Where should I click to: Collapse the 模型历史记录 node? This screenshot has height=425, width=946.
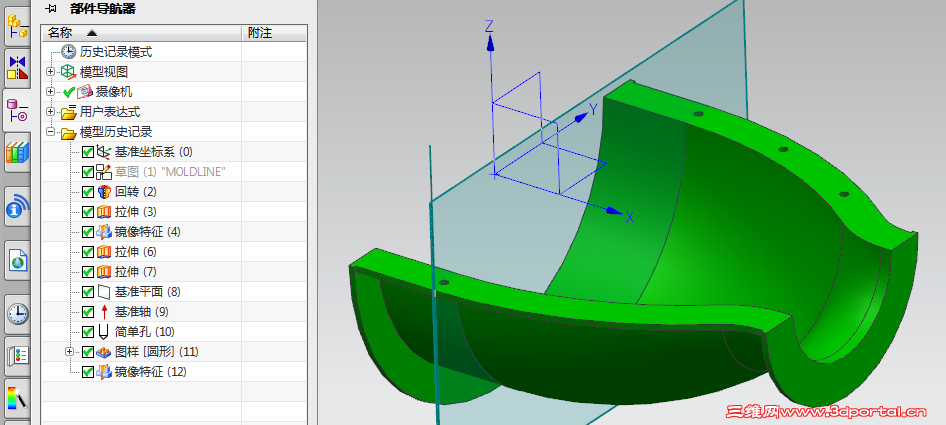51,132
